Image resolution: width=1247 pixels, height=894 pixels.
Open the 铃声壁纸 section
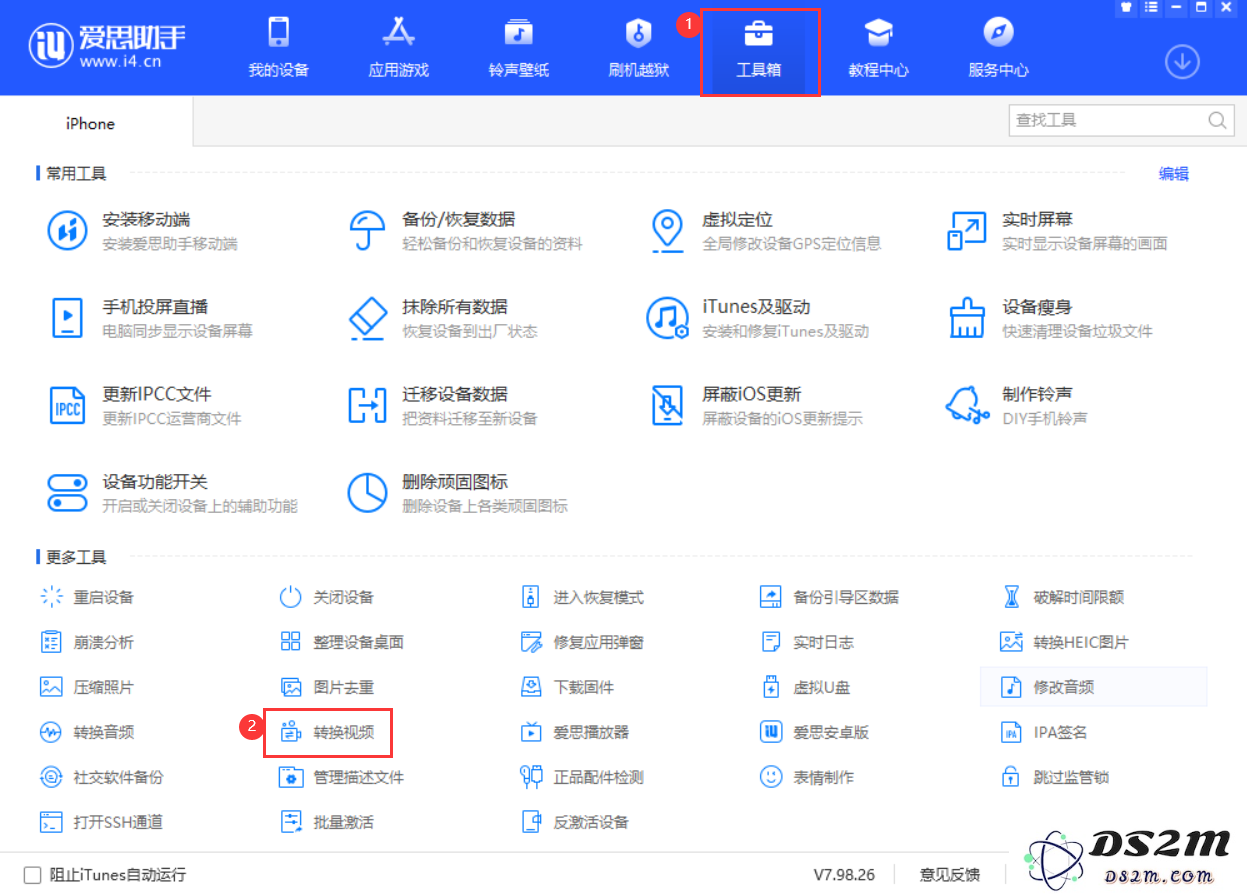519,48
